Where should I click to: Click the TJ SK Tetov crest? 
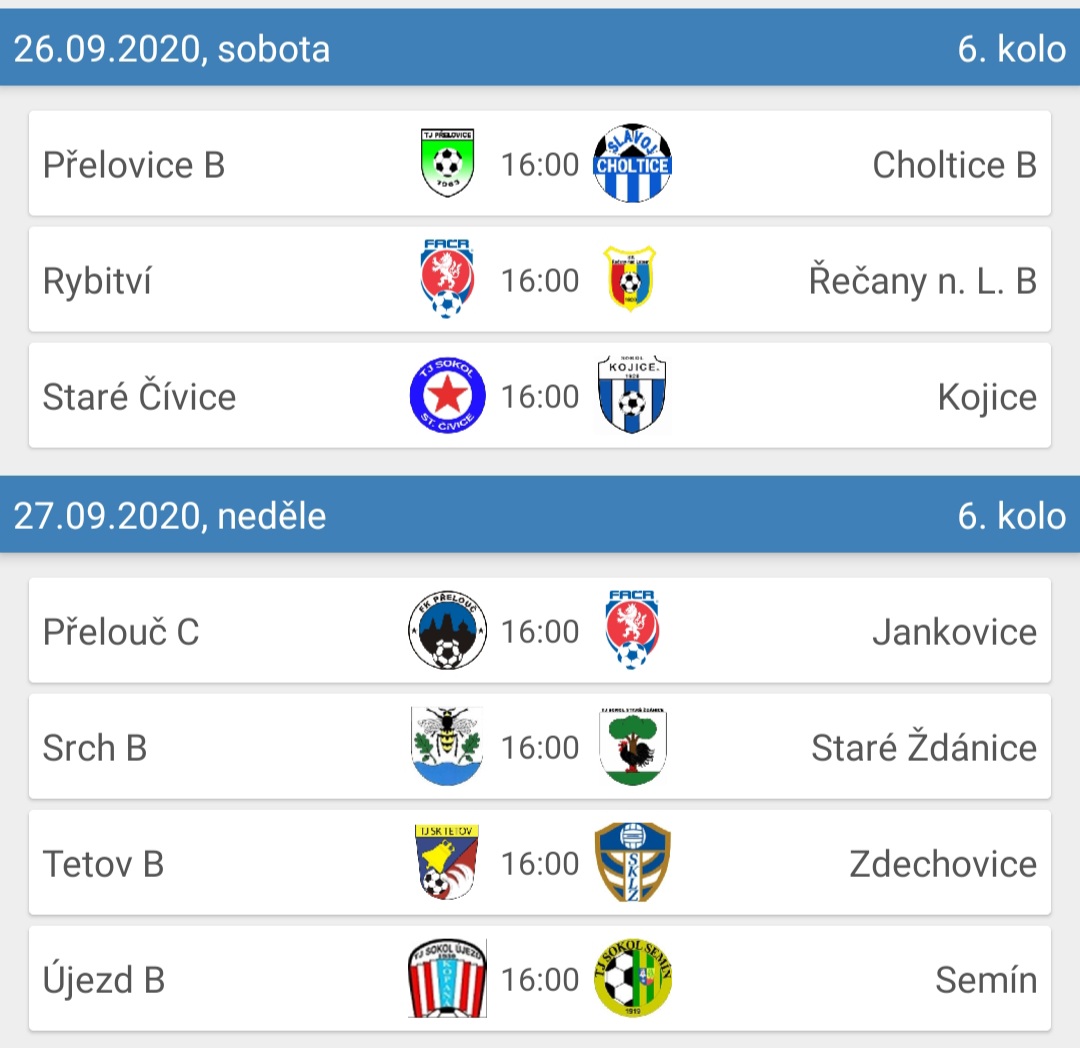[447, 863]
